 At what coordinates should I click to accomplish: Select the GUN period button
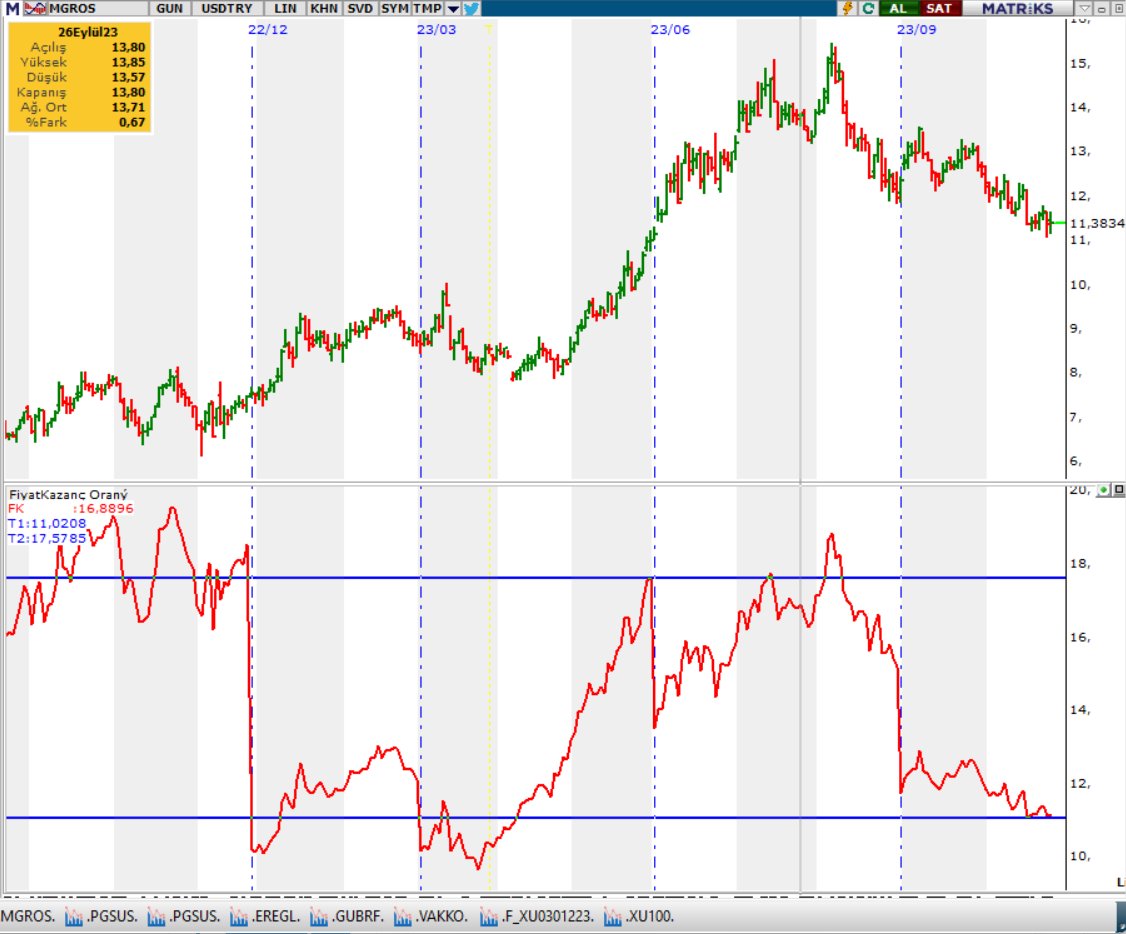(169, 9)
